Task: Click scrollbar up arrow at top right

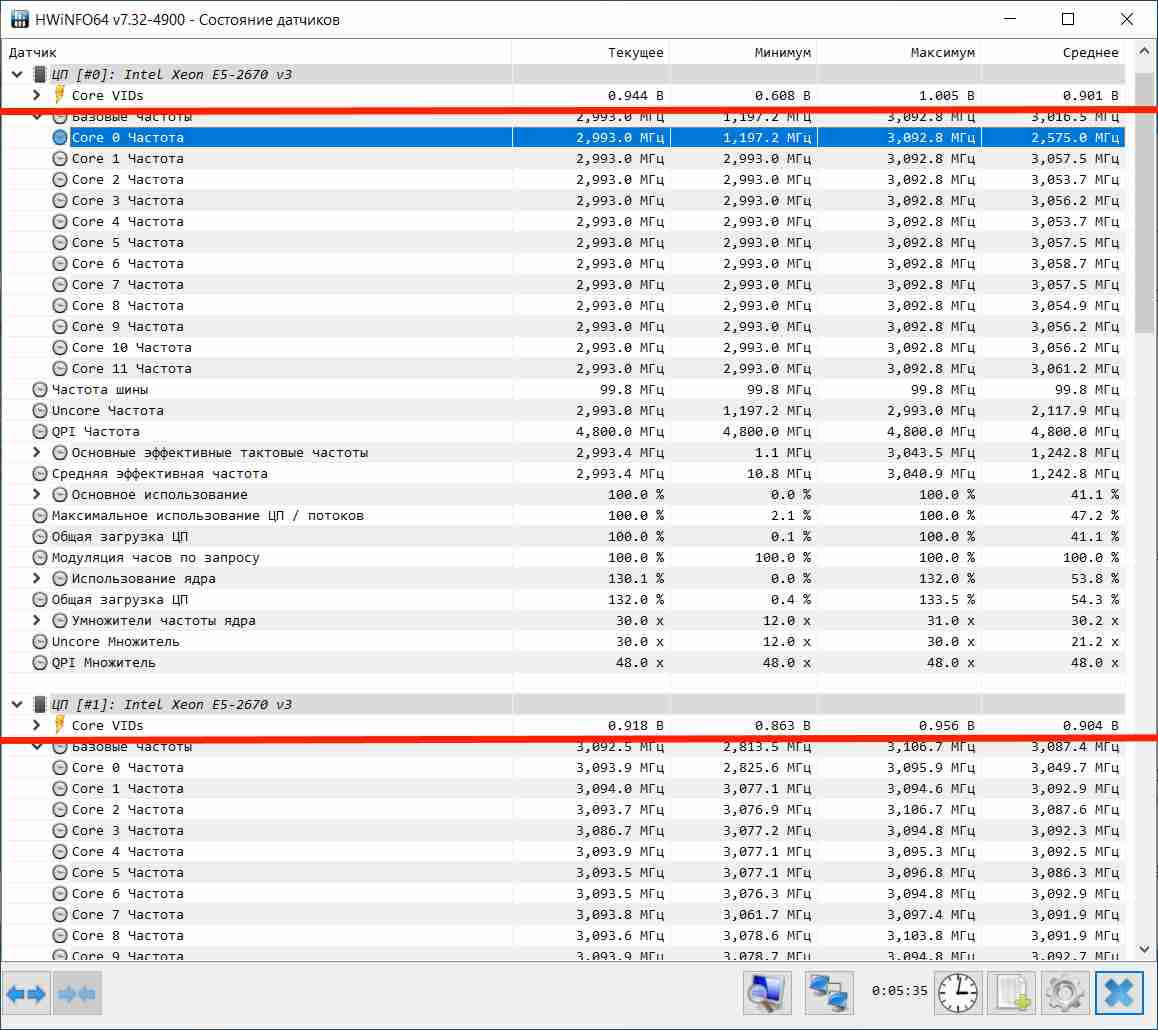Action: (x=1144, y=52)
